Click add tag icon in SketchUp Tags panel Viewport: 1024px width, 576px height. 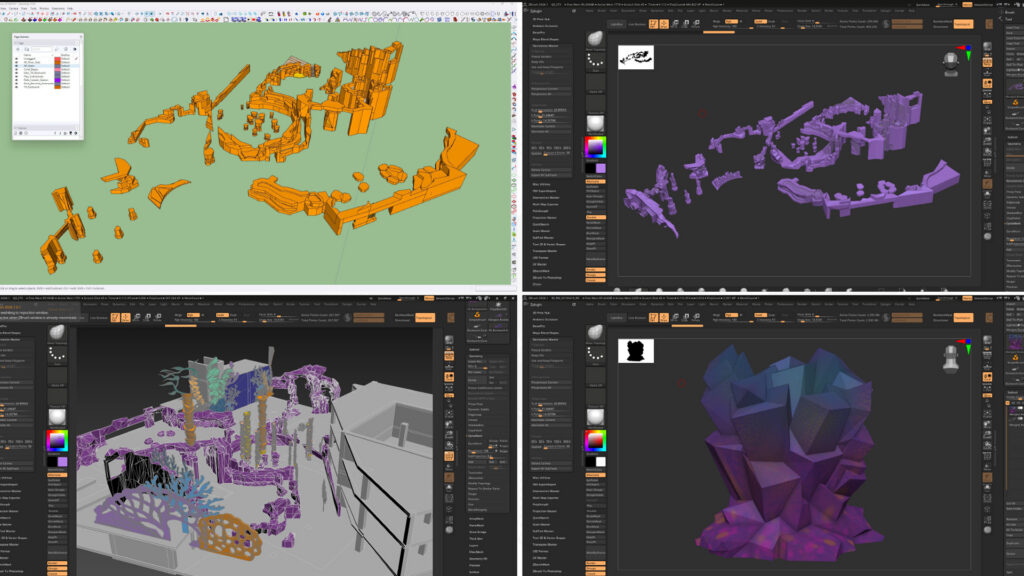(18, 48)
